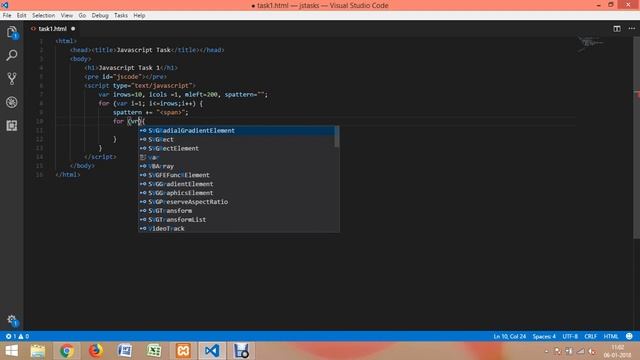Change the UTF-8 encoding in the status bar
The width and height of the screenshot is (640, 360).
pos(570,336)
